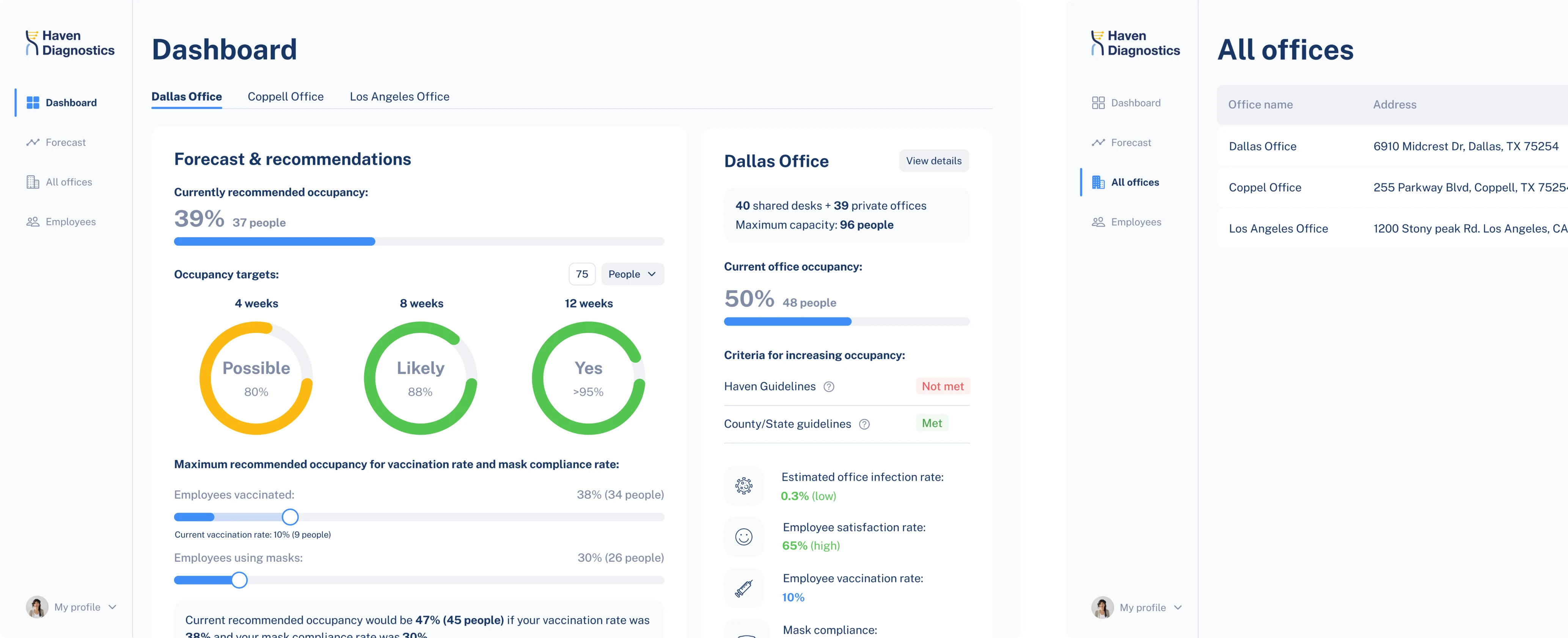Image resolution: width=1568 pixels, height=638 pixels.
Task: Expand My profile menu in All offices panel
Action: click(x=1178, y=608)
